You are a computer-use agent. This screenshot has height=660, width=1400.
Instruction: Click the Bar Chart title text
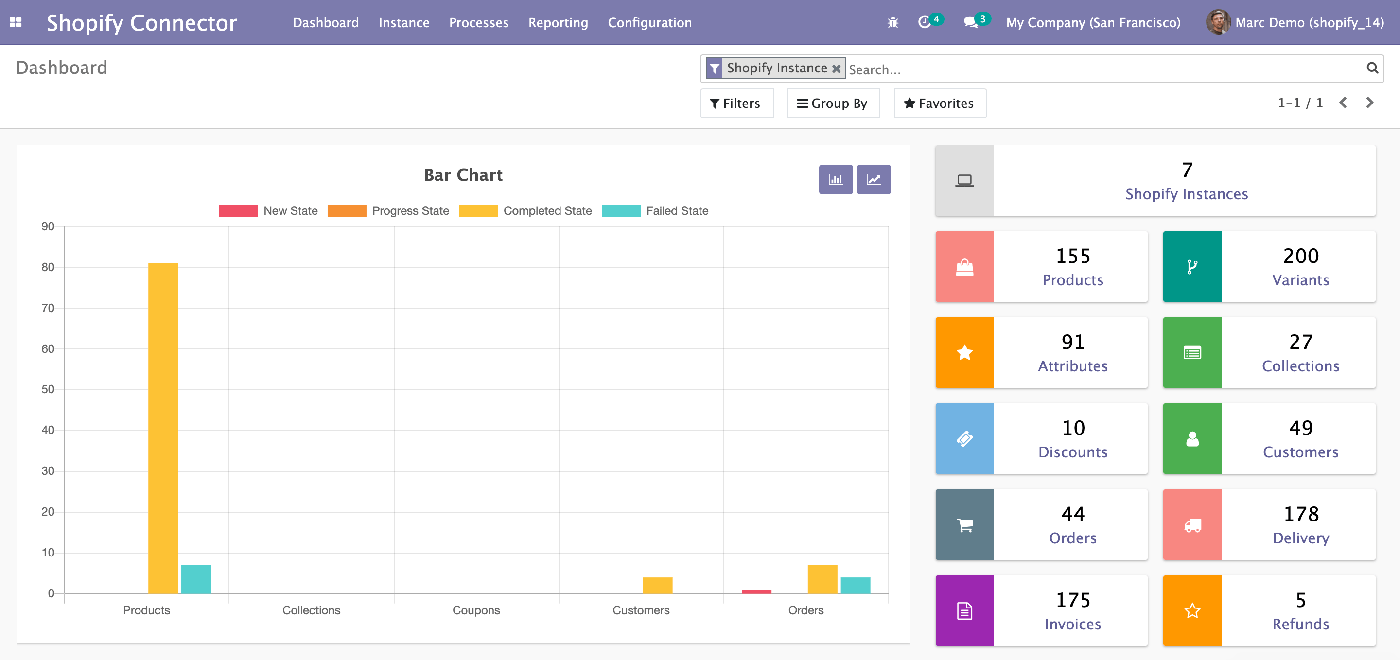[463, 175]
